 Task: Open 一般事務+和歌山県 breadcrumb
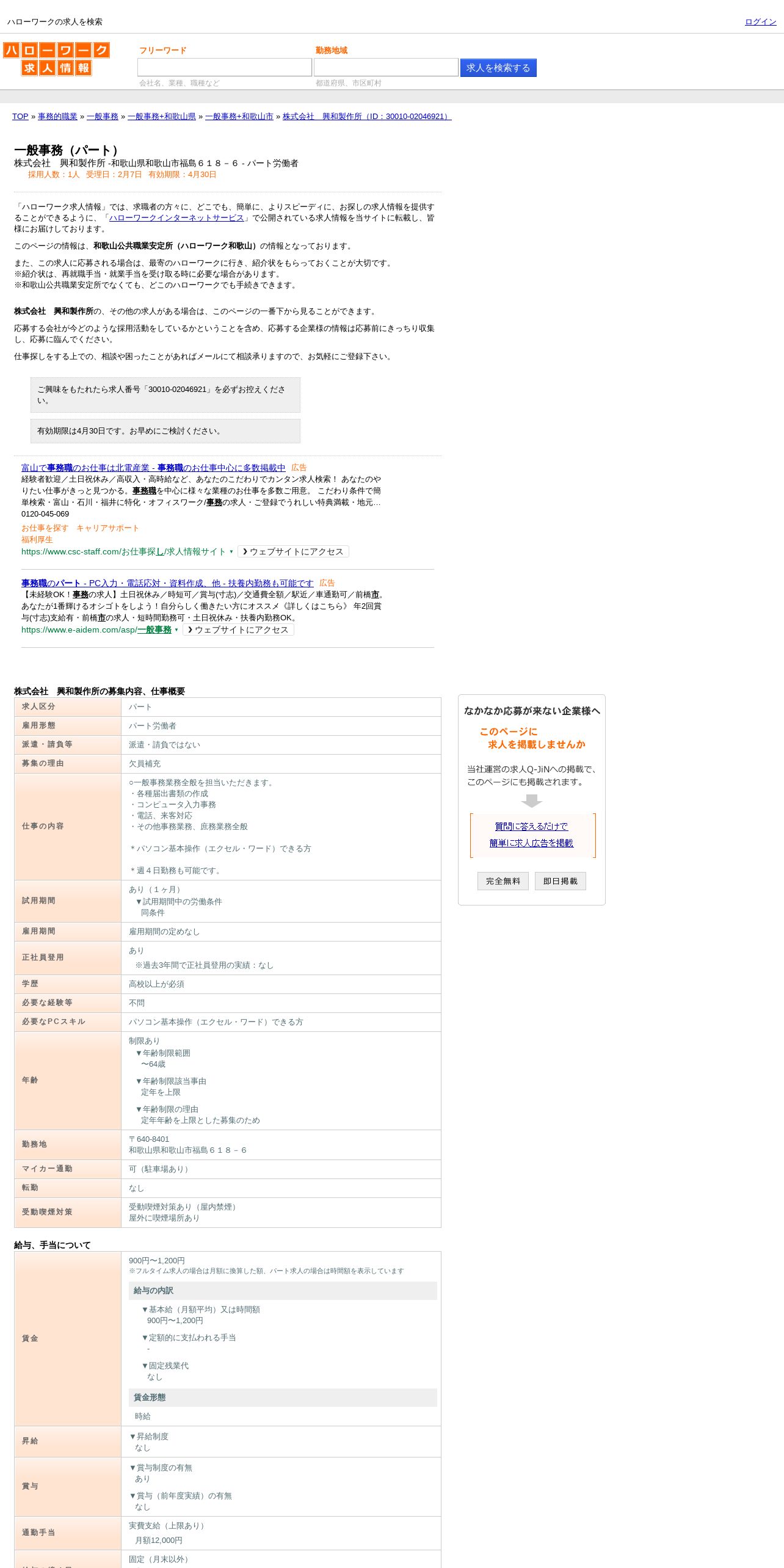coord(162,117)
